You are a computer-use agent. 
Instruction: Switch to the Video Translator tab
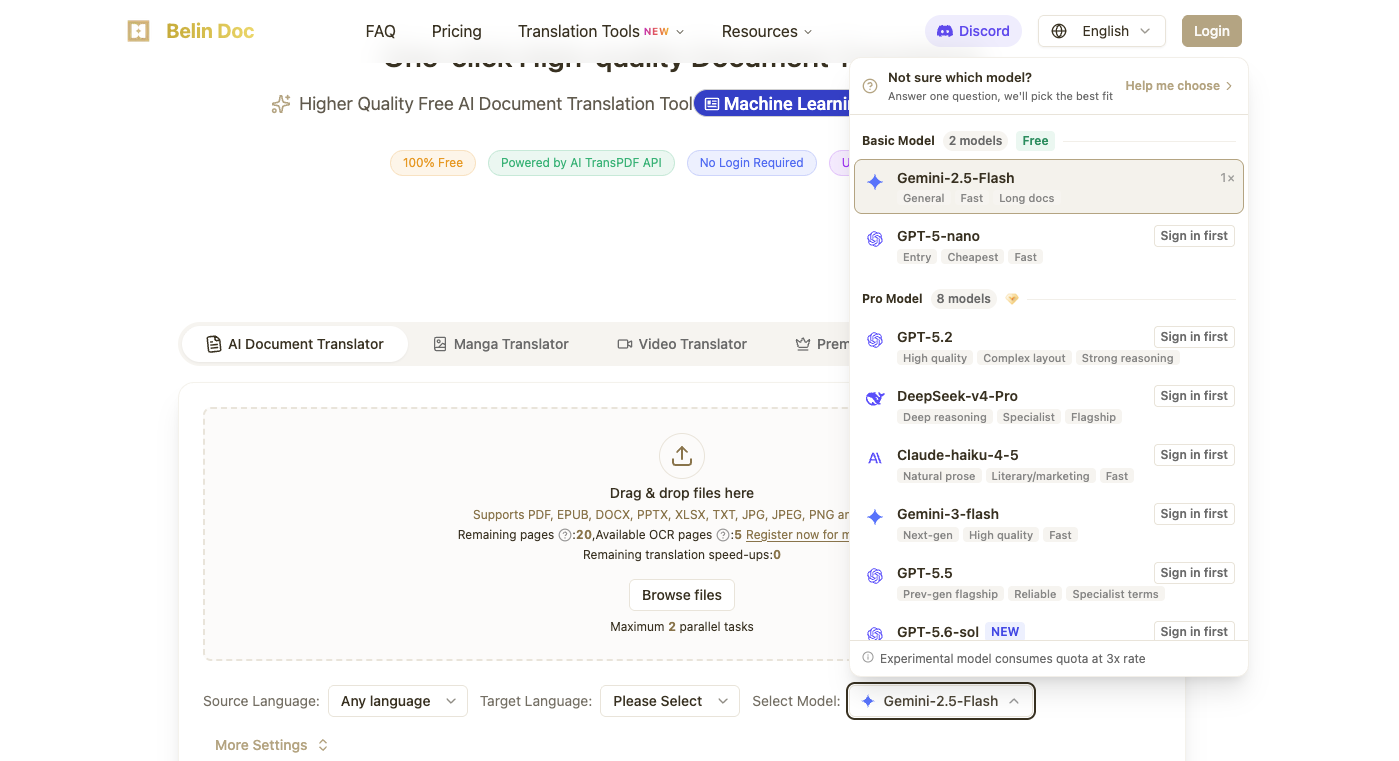coord(682,344)
